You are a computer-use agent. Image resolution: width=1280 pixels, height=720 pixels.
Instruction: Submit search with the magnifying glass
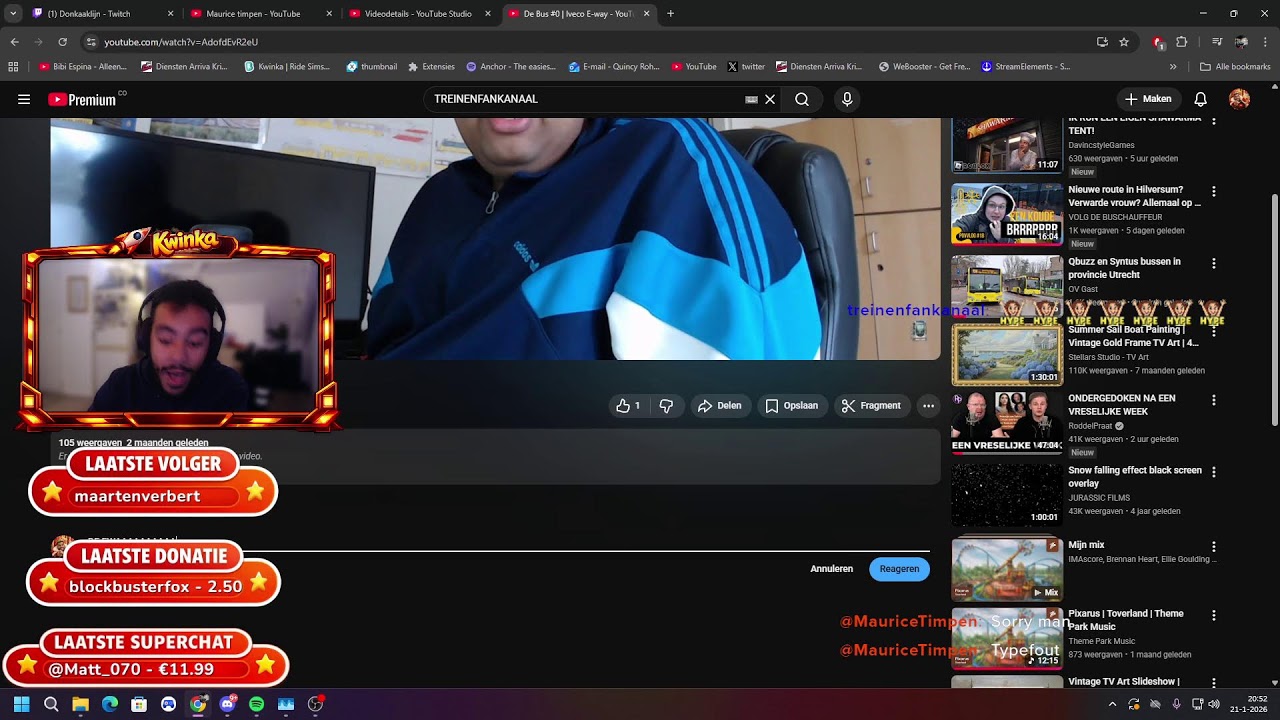(802, 99)
